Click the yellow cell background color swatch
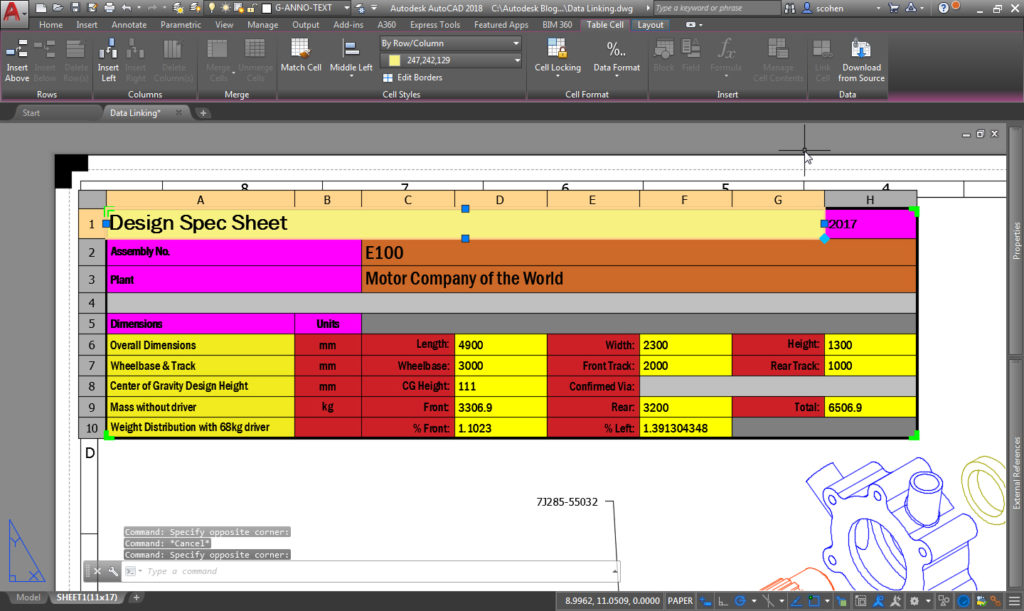The image size is (1024, 611). [395, 61]
